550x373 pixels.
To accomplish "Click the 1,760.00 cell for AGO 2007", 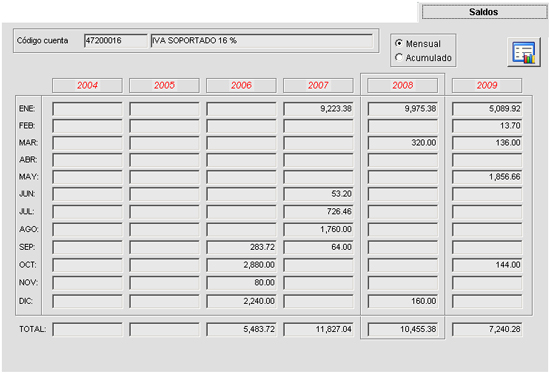I will click(318, 229).
